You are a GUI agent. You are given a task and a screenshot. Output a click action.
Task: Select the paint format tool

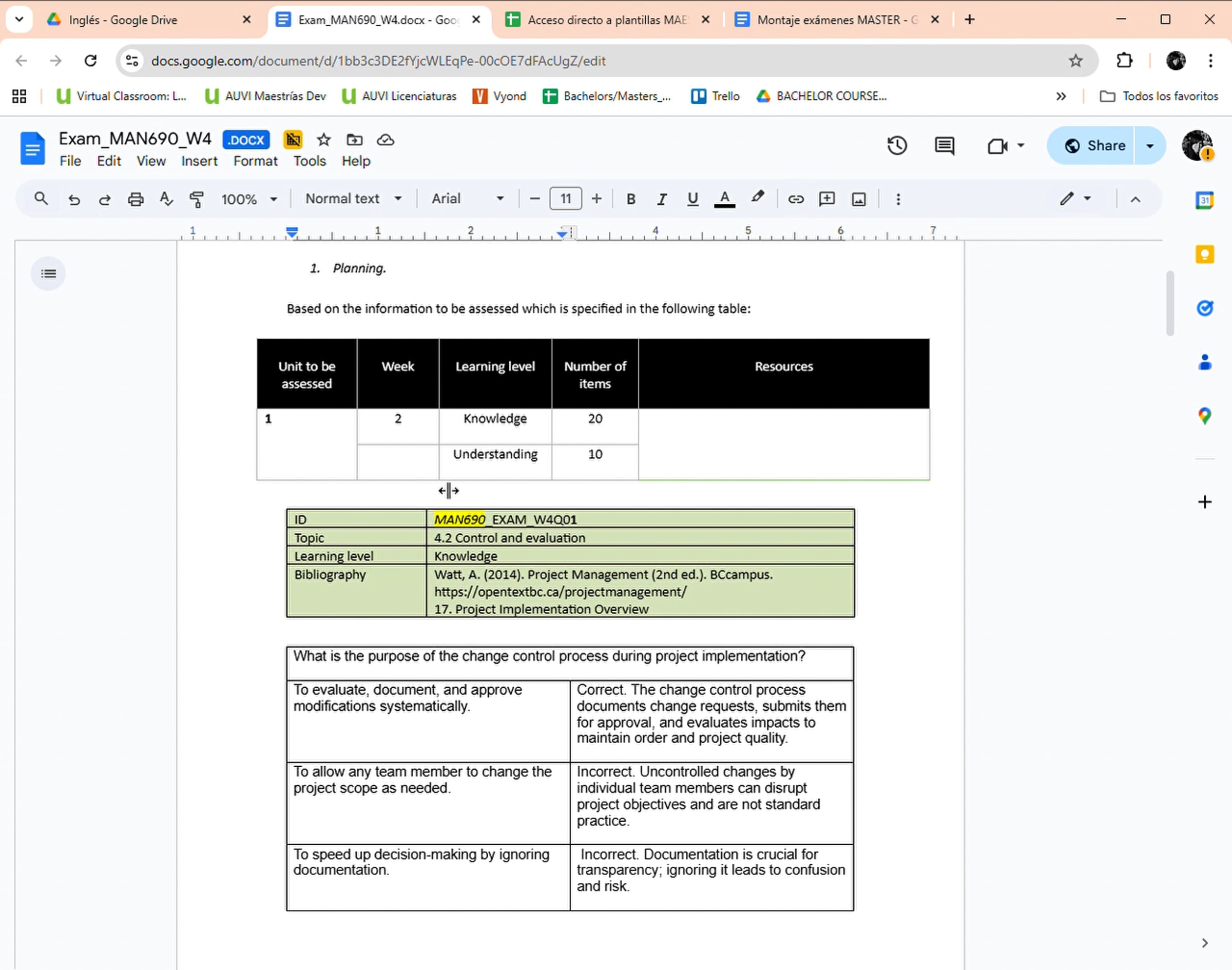click(x=197, y=199)
